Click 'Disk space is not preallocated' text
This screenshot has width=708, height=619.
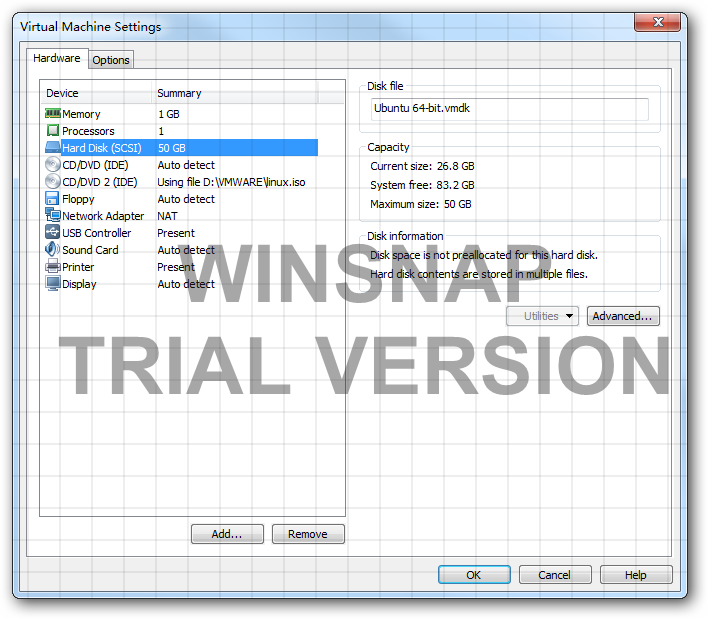pyautogui.click(x=484, y=255)
